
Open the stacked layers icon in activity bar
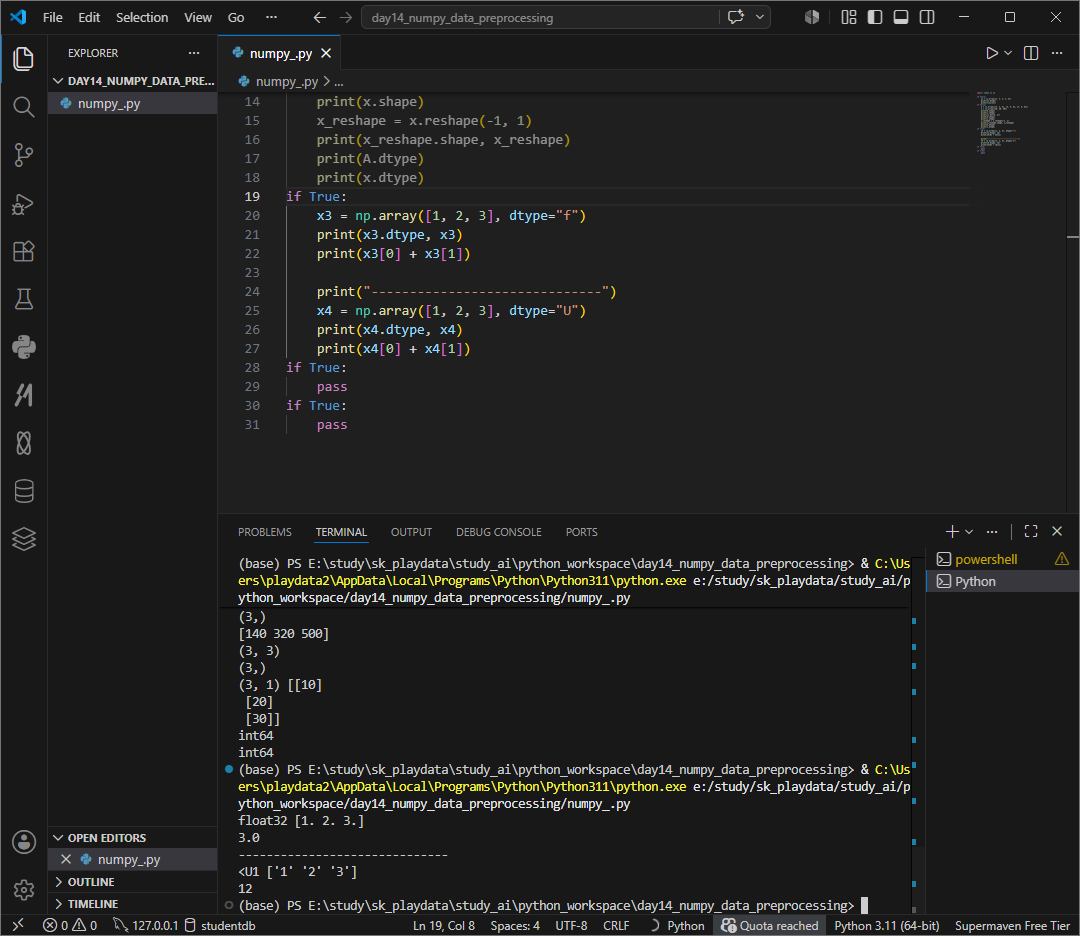23,539
